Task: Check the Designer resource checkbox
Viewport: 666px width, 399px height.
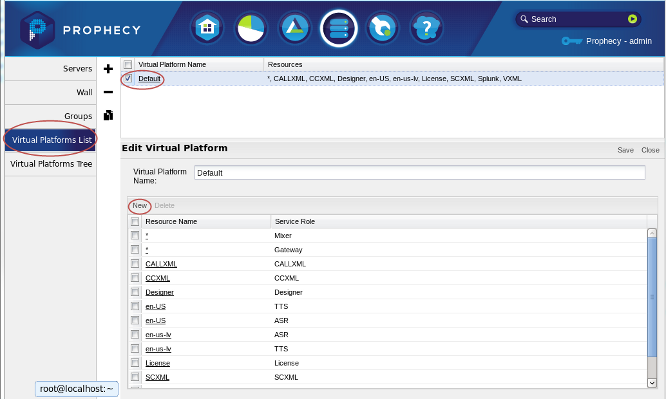Action: (x=135, y=292)
